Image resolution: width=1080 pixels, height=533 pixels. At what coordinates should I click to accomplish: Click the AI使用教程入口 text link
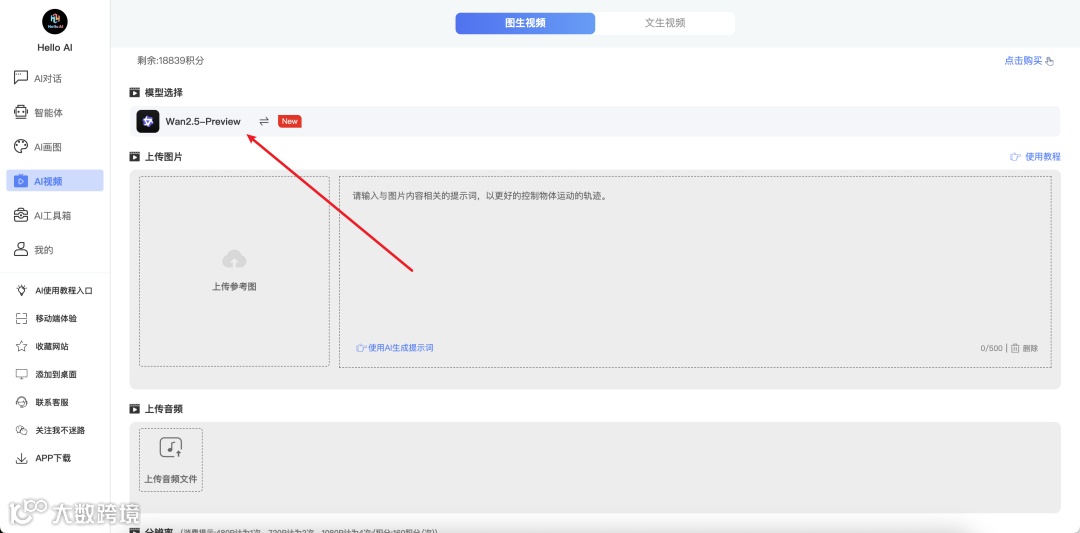tap(64, 291)
